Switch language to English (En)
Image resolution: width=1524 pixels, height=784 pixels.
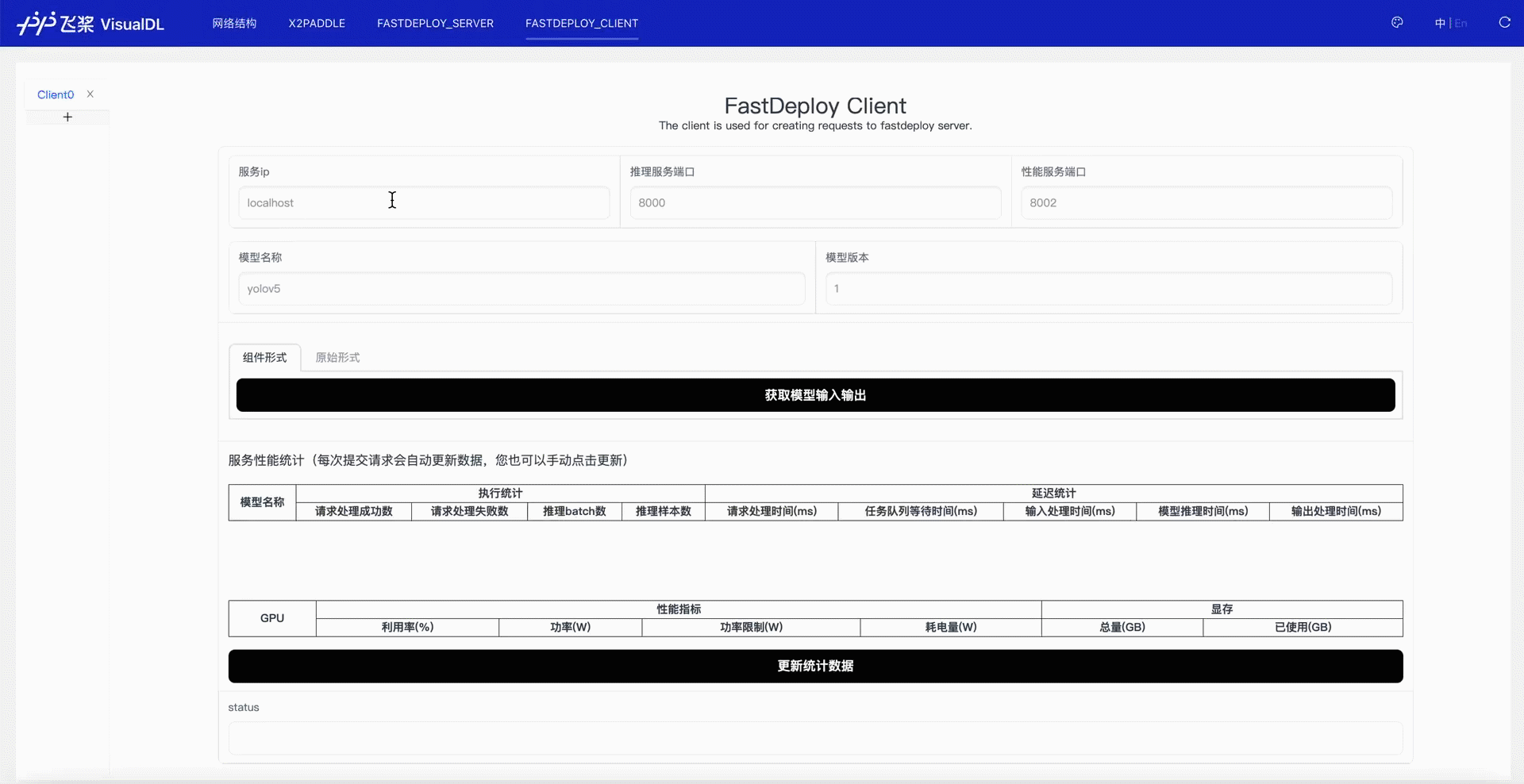(x=1460, y=24)
